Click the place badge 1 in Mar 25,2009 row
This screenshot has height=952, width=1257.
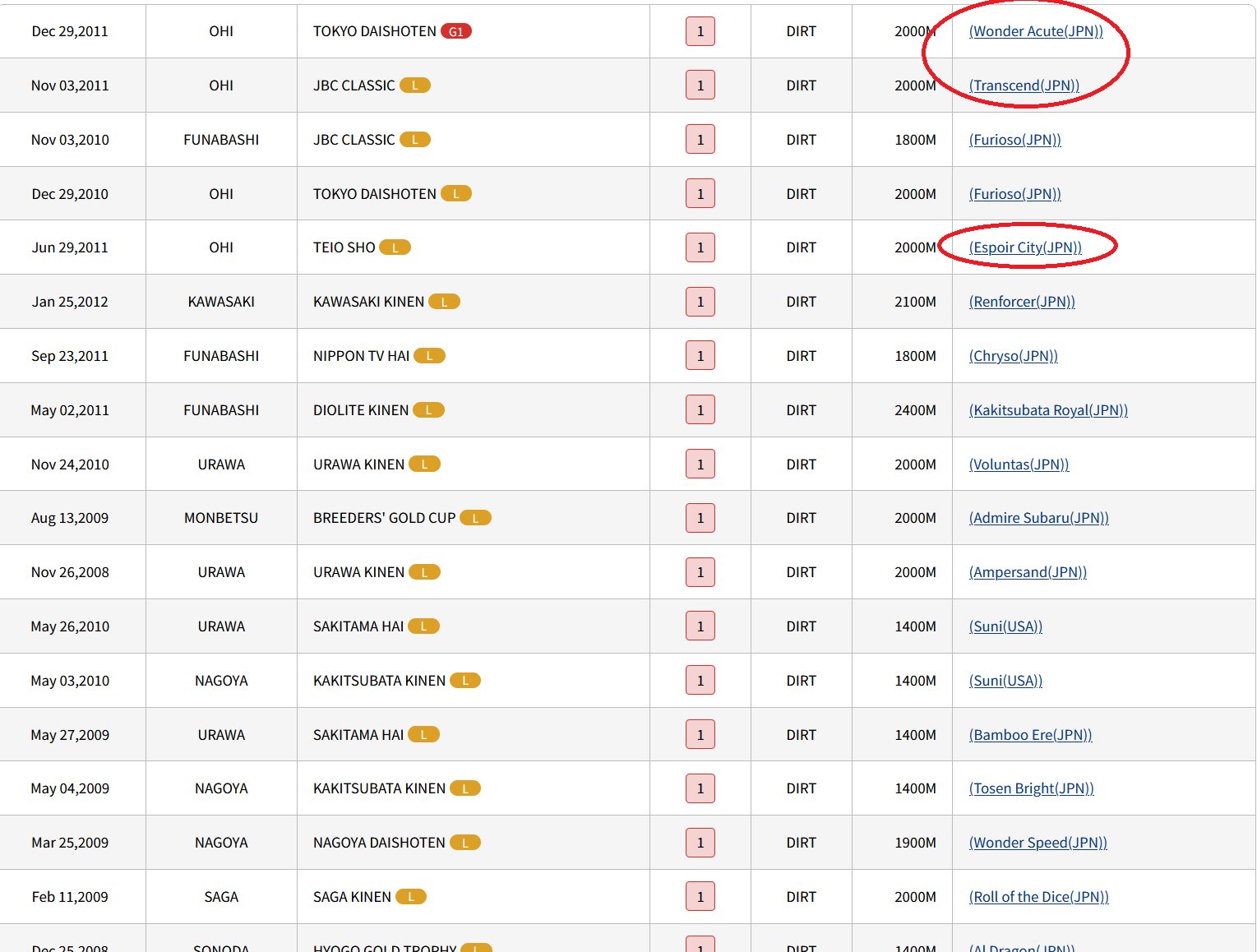700,843
